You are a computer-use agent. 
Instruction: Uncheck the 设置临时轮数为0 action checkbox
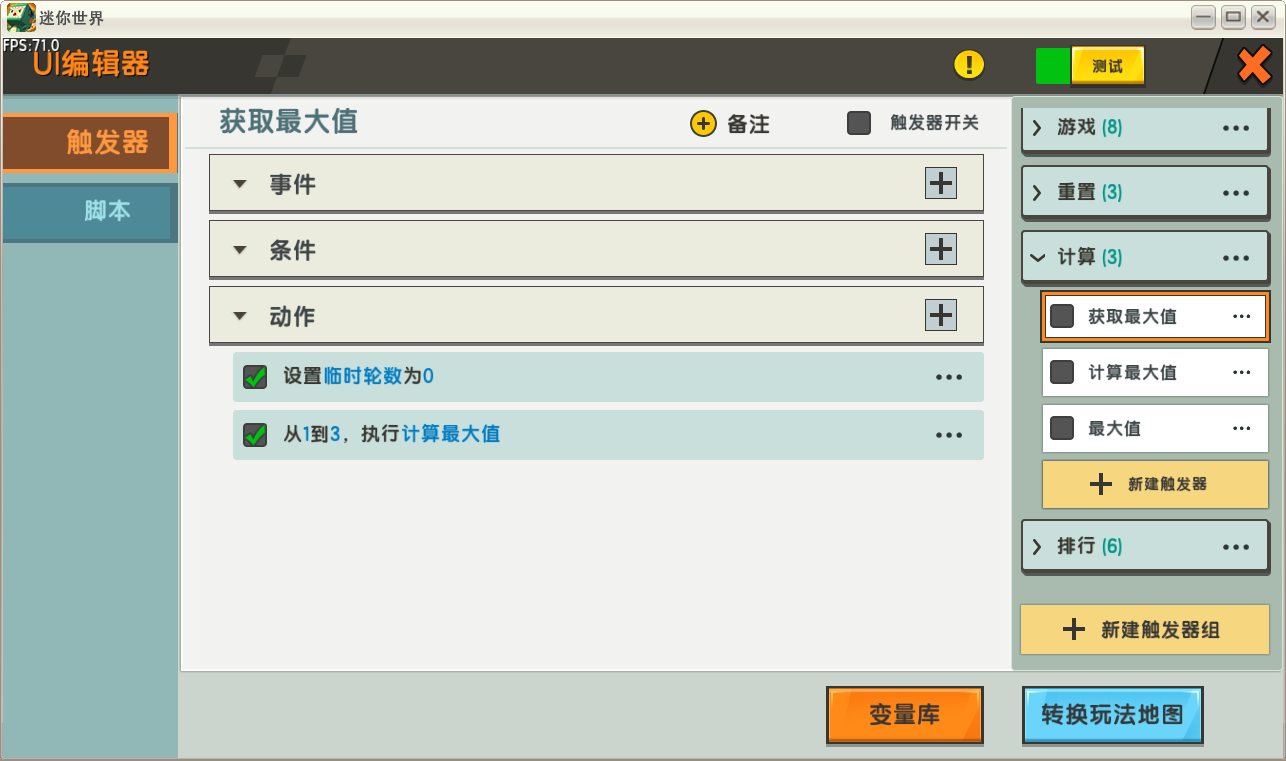click(255, 377)
